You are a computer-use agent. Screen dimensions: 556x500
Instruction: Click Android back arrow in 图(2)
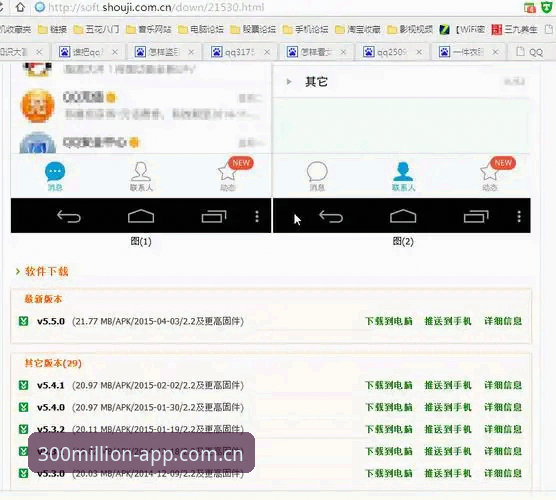[x=331, y=216]
